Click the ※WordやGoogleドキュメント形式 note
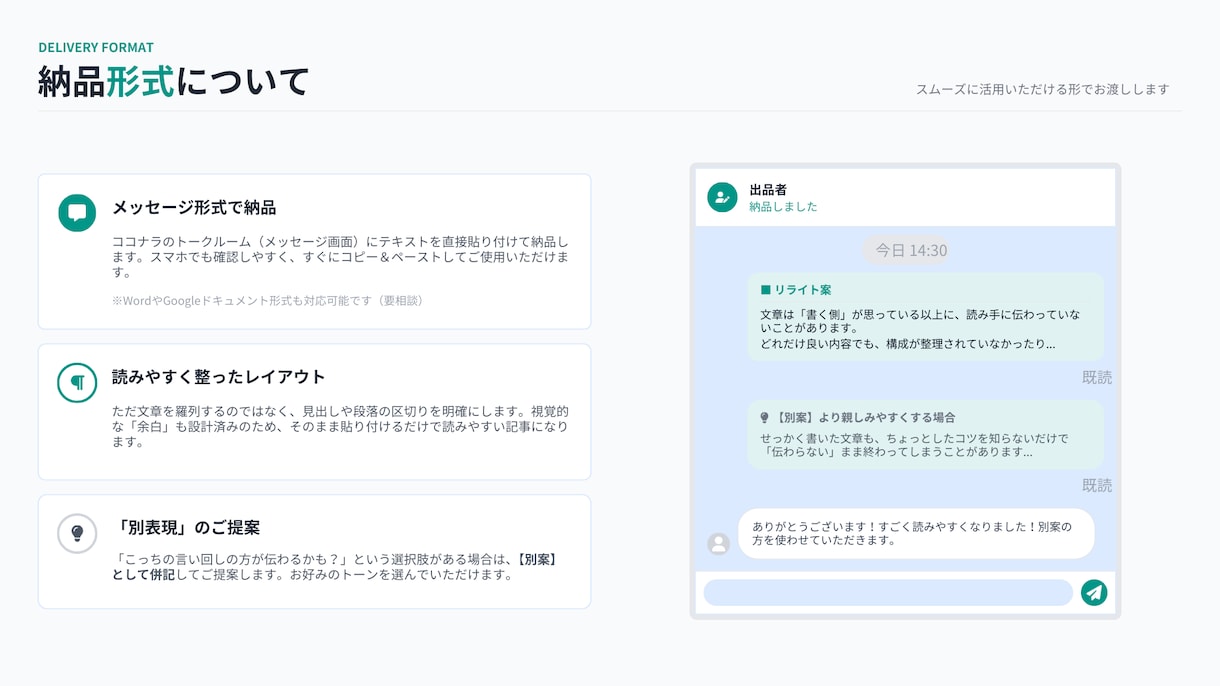Image resolution: width=1220 pixels, height=686 pixels. click(x=267, y=301)
